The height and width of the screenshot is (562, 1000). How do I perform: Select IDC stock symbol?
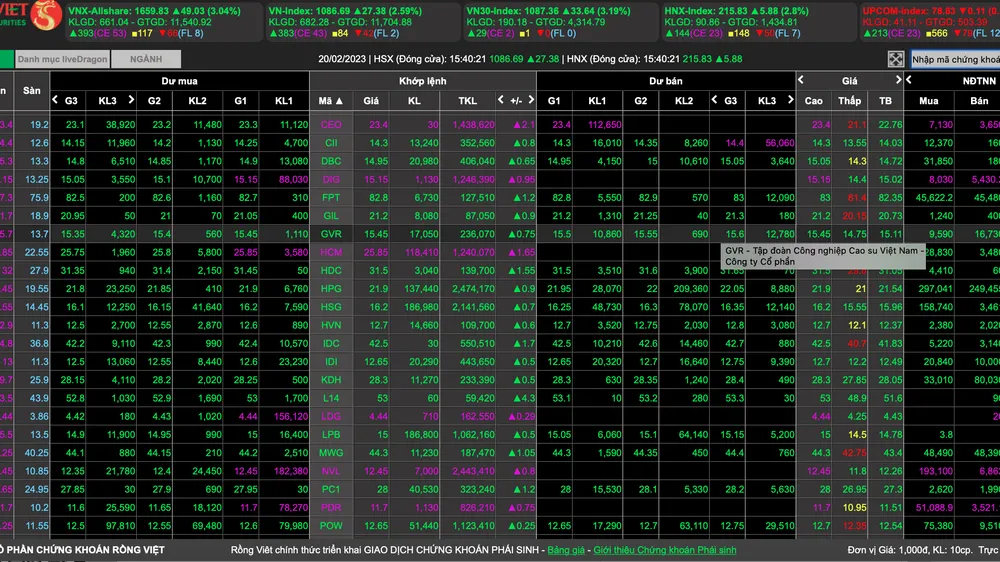tap(331, 344)
